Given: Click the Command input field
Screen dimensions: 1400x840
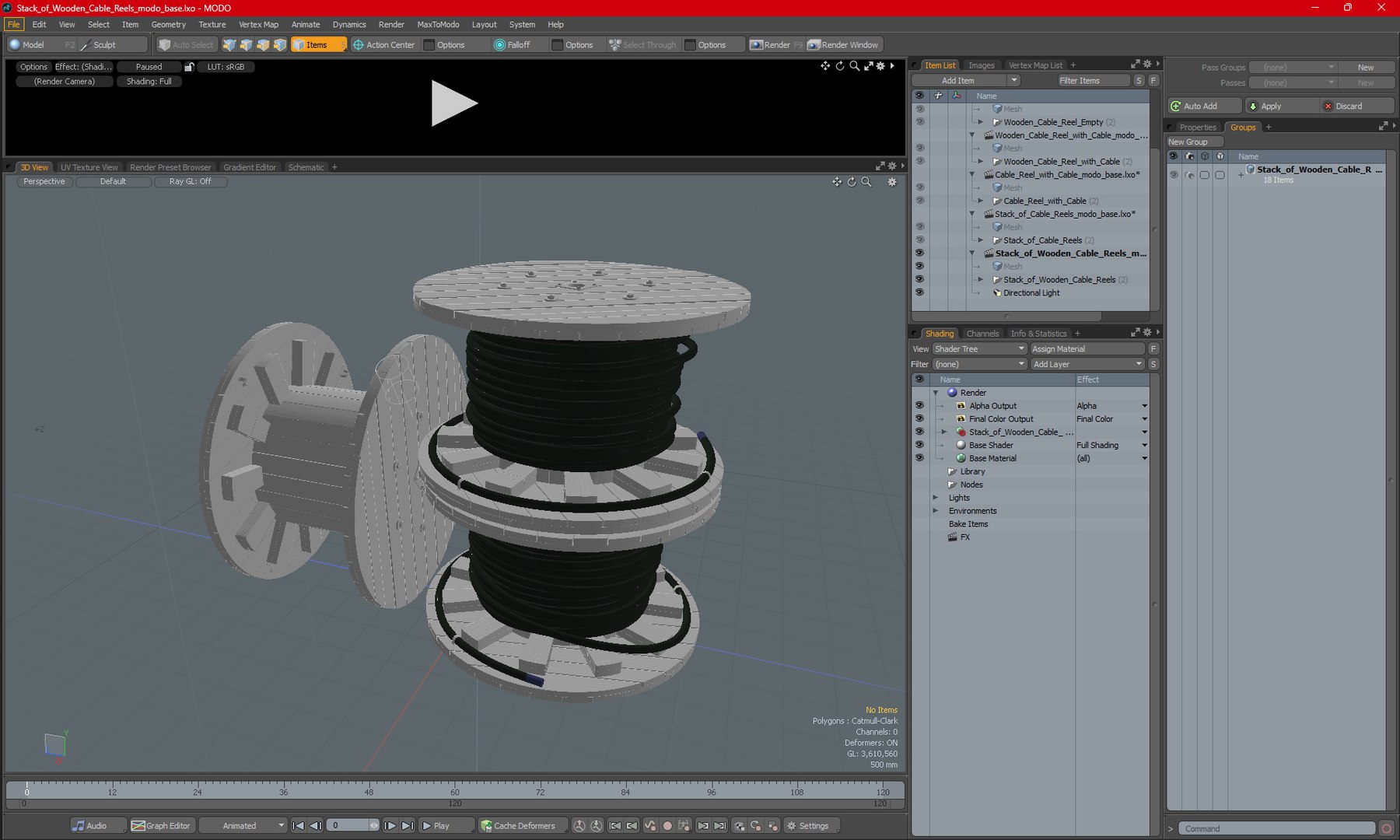Looking at the screenshot, I should [x=1276, y=828].
